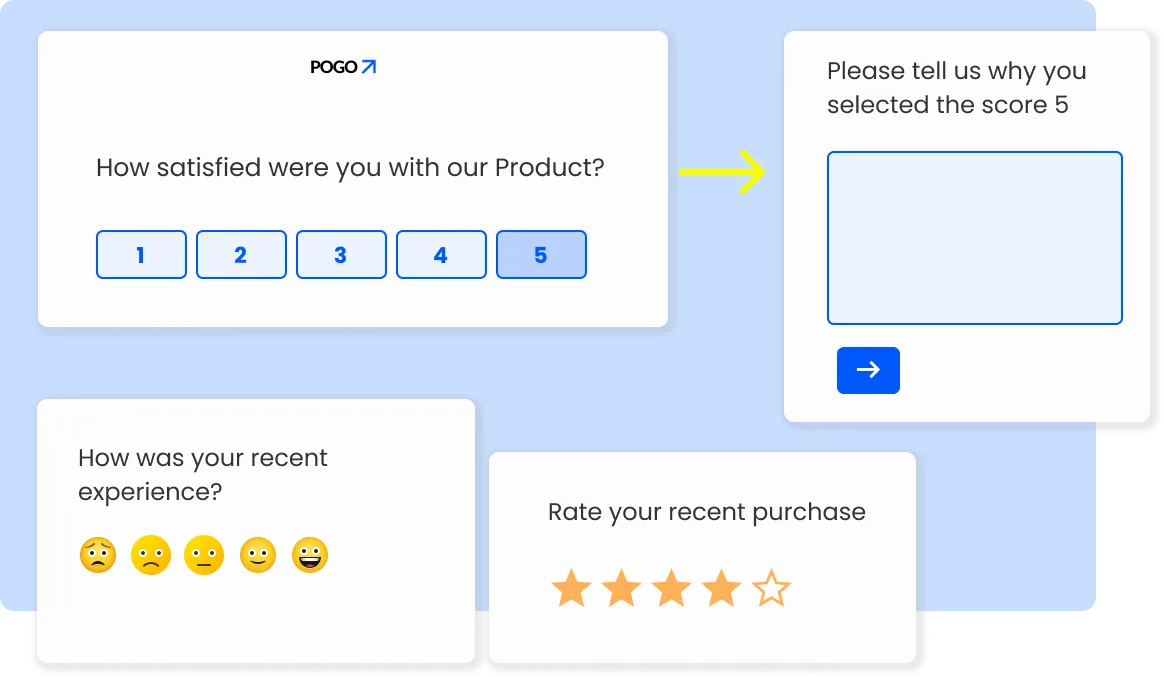Screen dimensions: 1164x677
Task: Pick the worried face emoji
Action: pos(98,555)
